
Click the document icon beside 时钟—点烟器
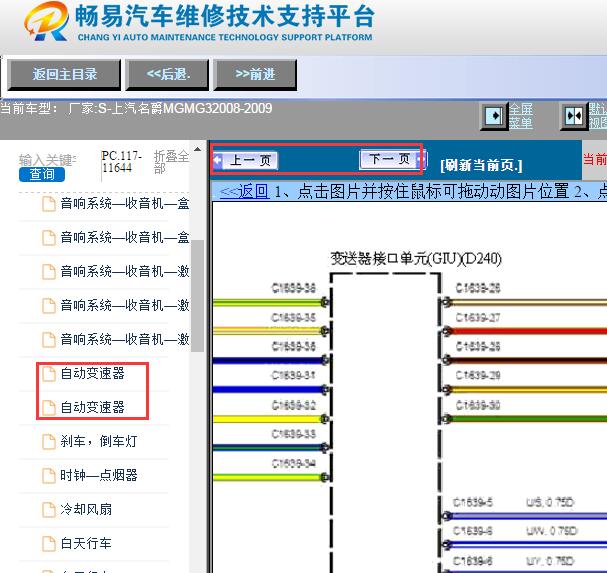tap(49, 475)
